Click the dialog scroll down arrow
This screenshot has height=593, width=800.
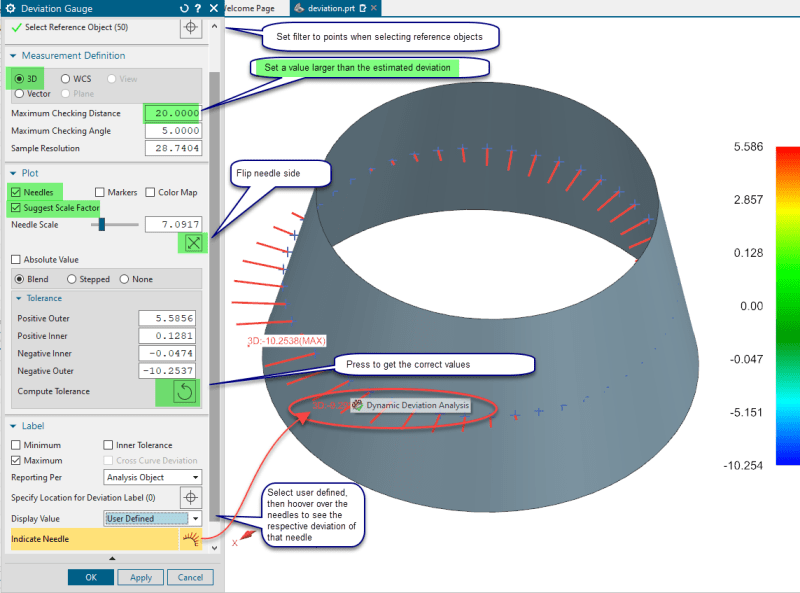coord(214,548)
